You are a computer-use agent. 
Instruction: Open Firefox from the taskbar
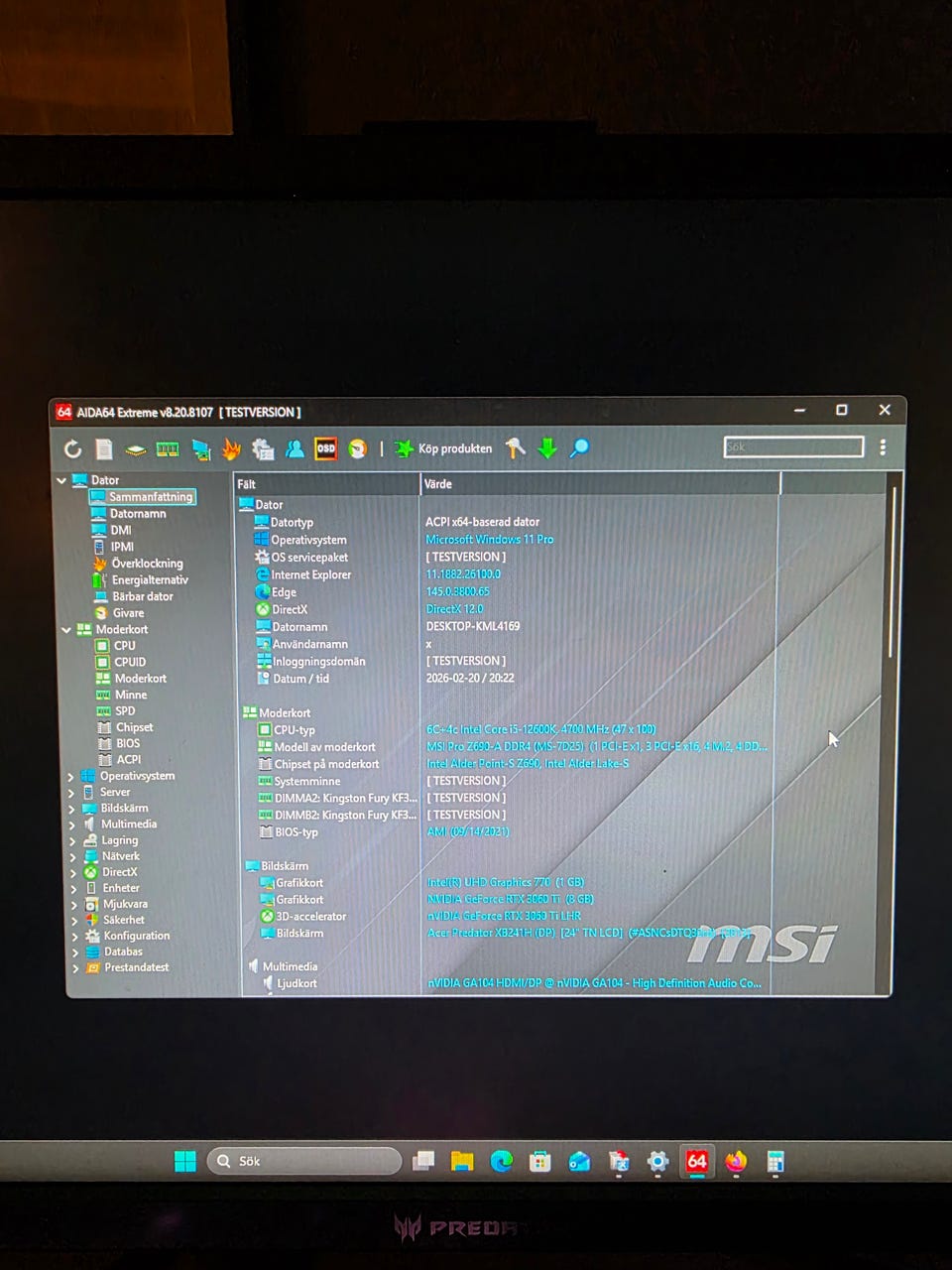736,1161
